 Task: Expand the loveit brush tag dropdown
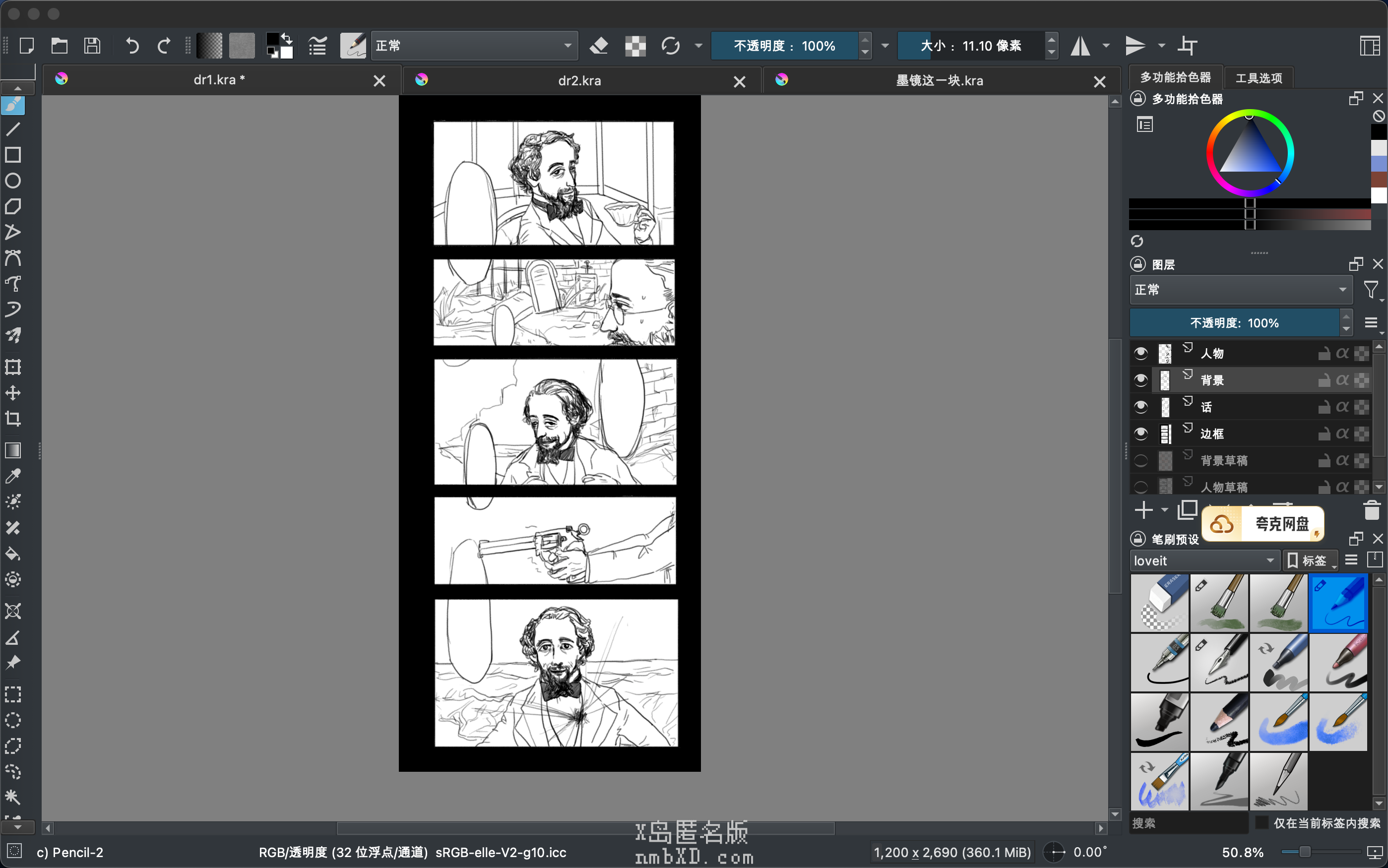[x=1204, y=561]
